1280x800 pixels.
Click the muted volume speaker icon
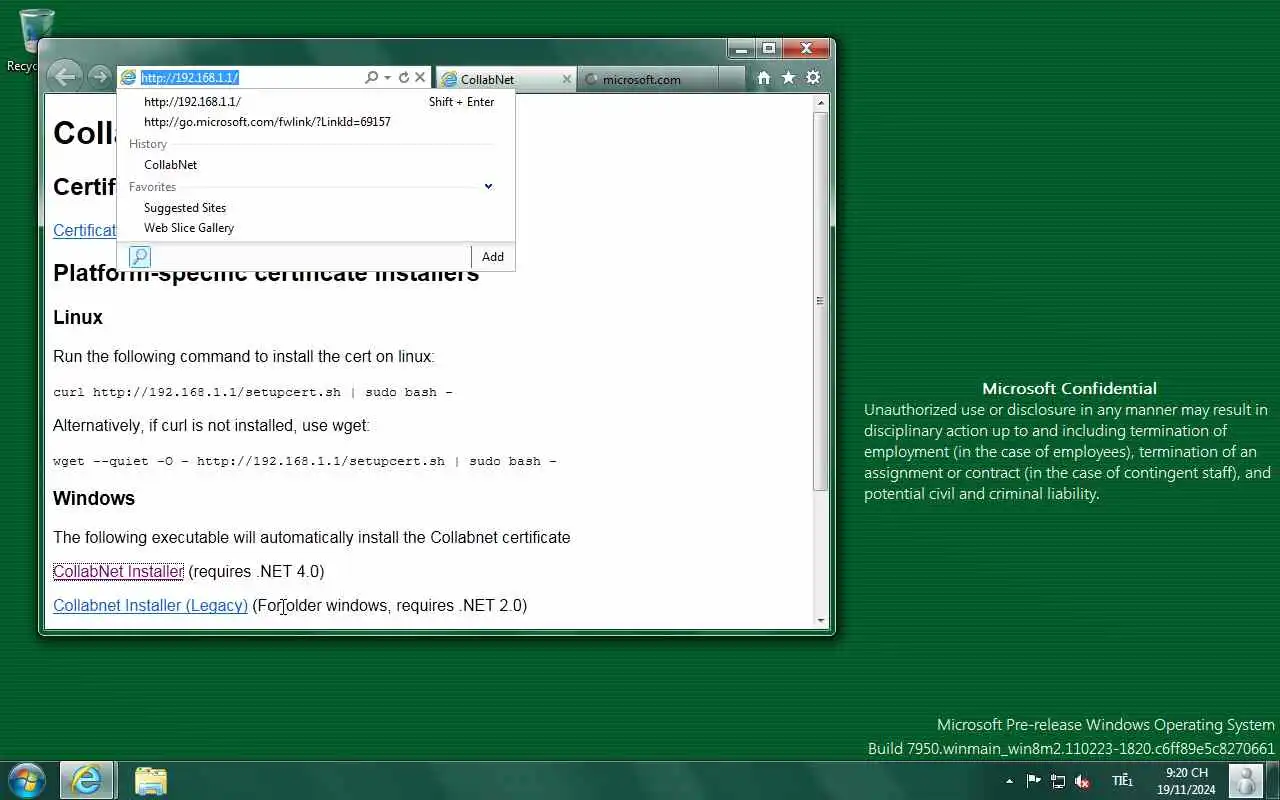1082,781
